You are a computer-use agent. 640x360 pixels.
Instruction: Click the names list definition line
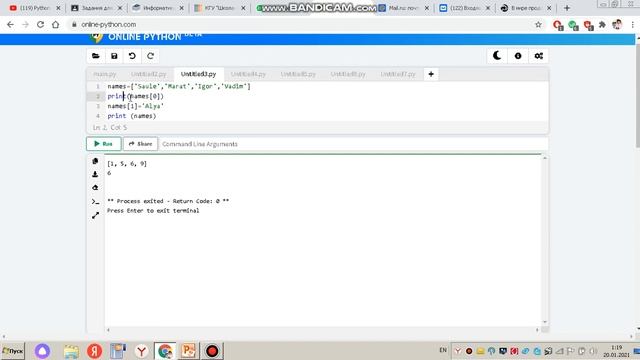(x=179, y=87)
